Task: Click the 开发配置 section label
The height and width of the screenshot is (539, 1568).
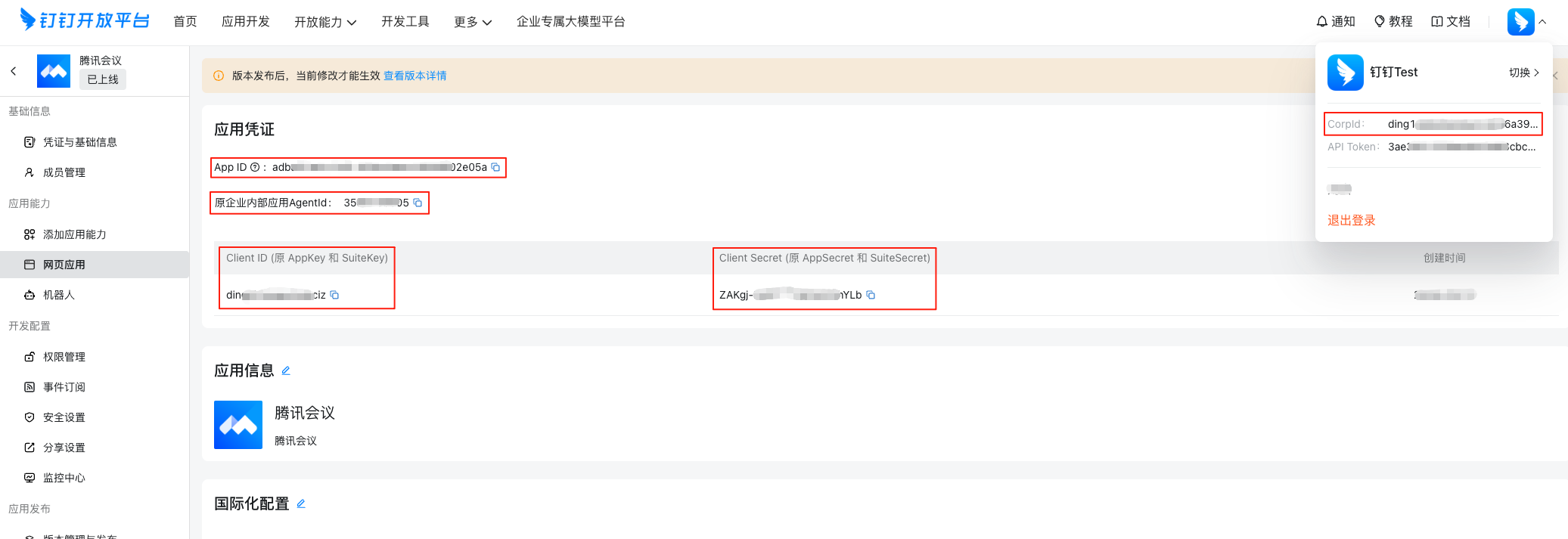Action: (29, 326)
